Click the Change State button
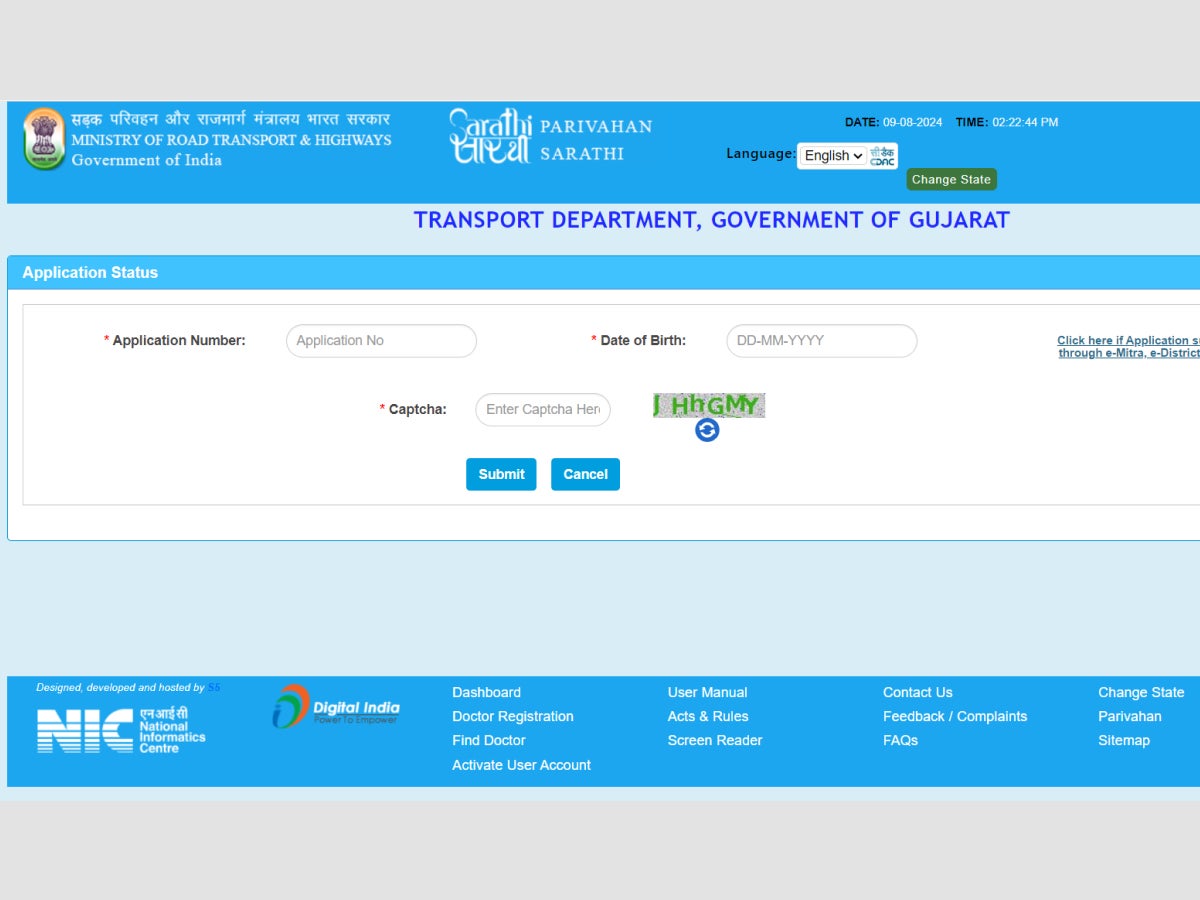The height and width of the screenshot is (900, 1200). (x=951, y=179)
